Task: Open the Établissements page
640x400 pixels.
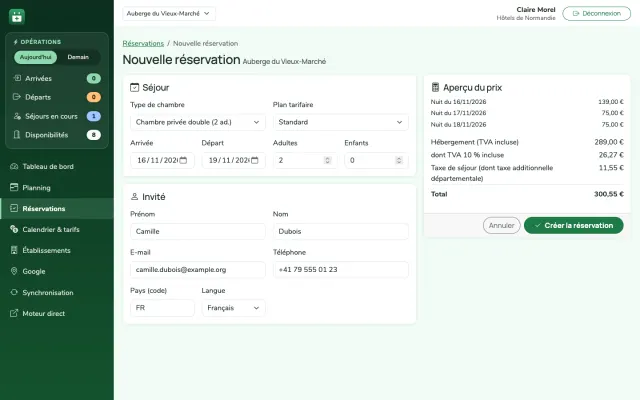Action: coord(57,250)
